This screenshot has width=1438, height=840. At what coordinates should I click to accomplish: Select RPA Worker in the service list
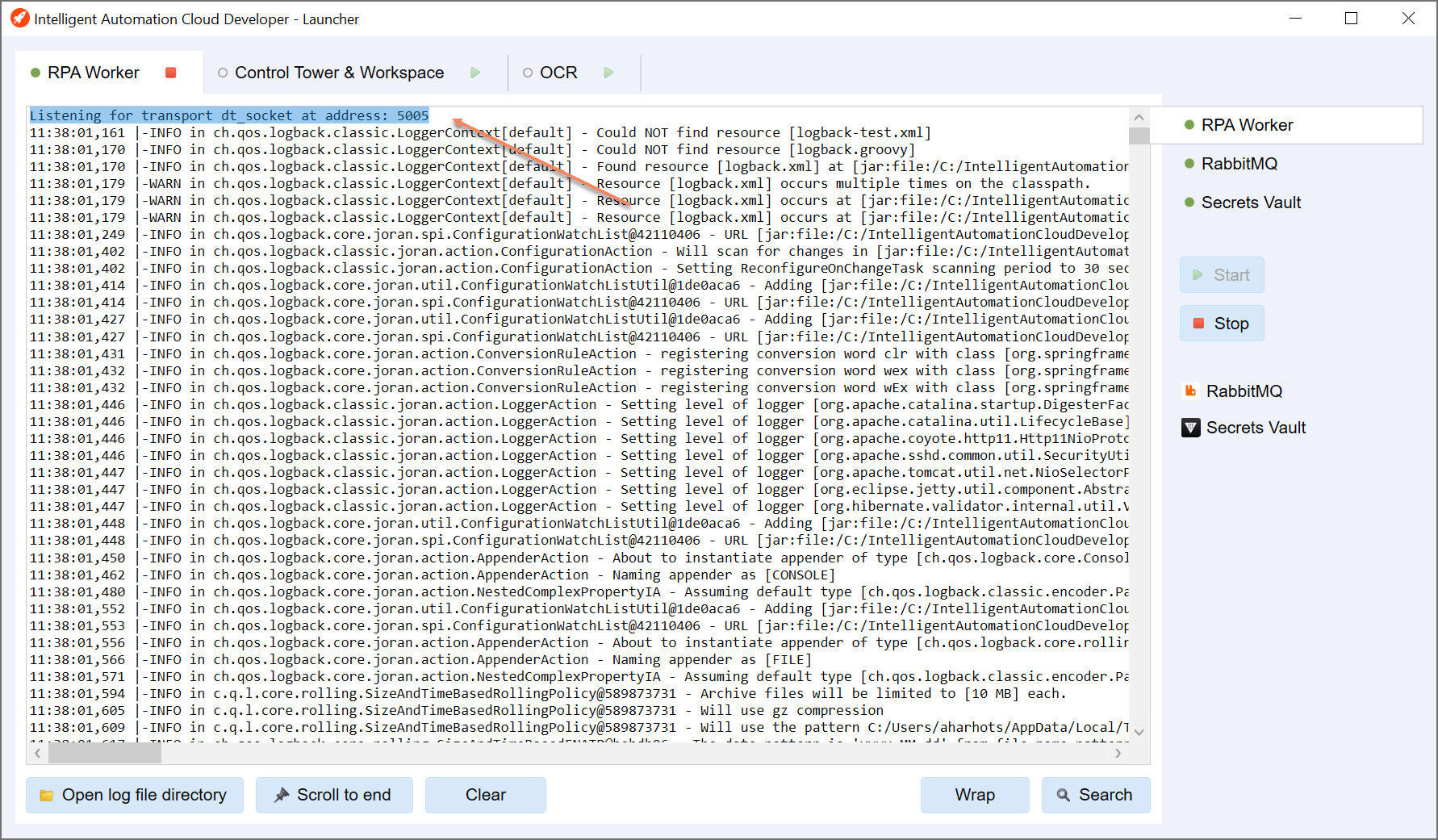tap(1285, 125)
